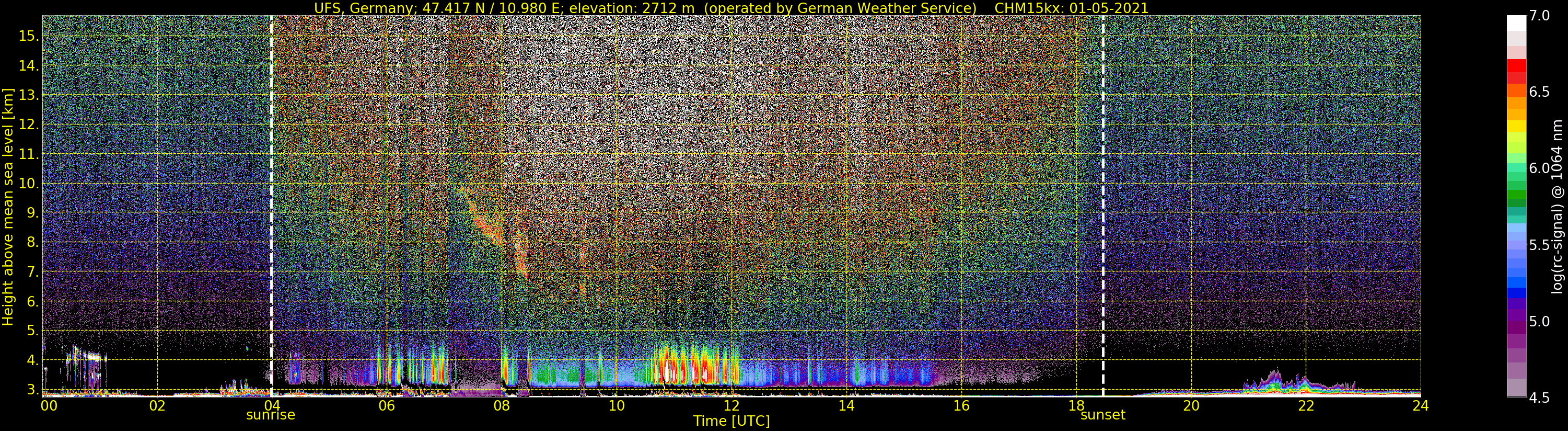Click the log(rc-signal) @ 1064 nm label

1558,206
